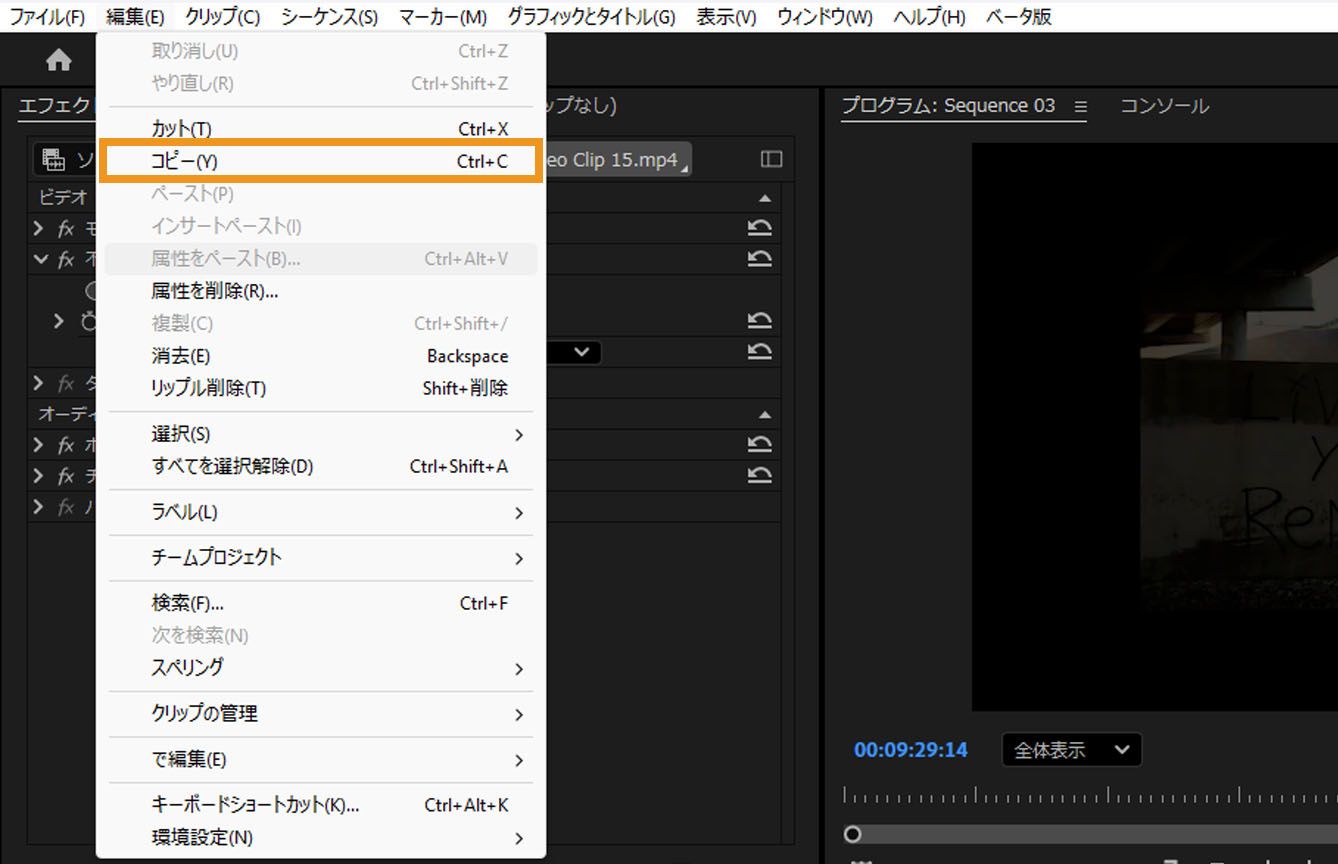Open the マーカー(M) menu
Image resolution: width=1338 pixels, height=864 pixels.
(x=443, y=17)
